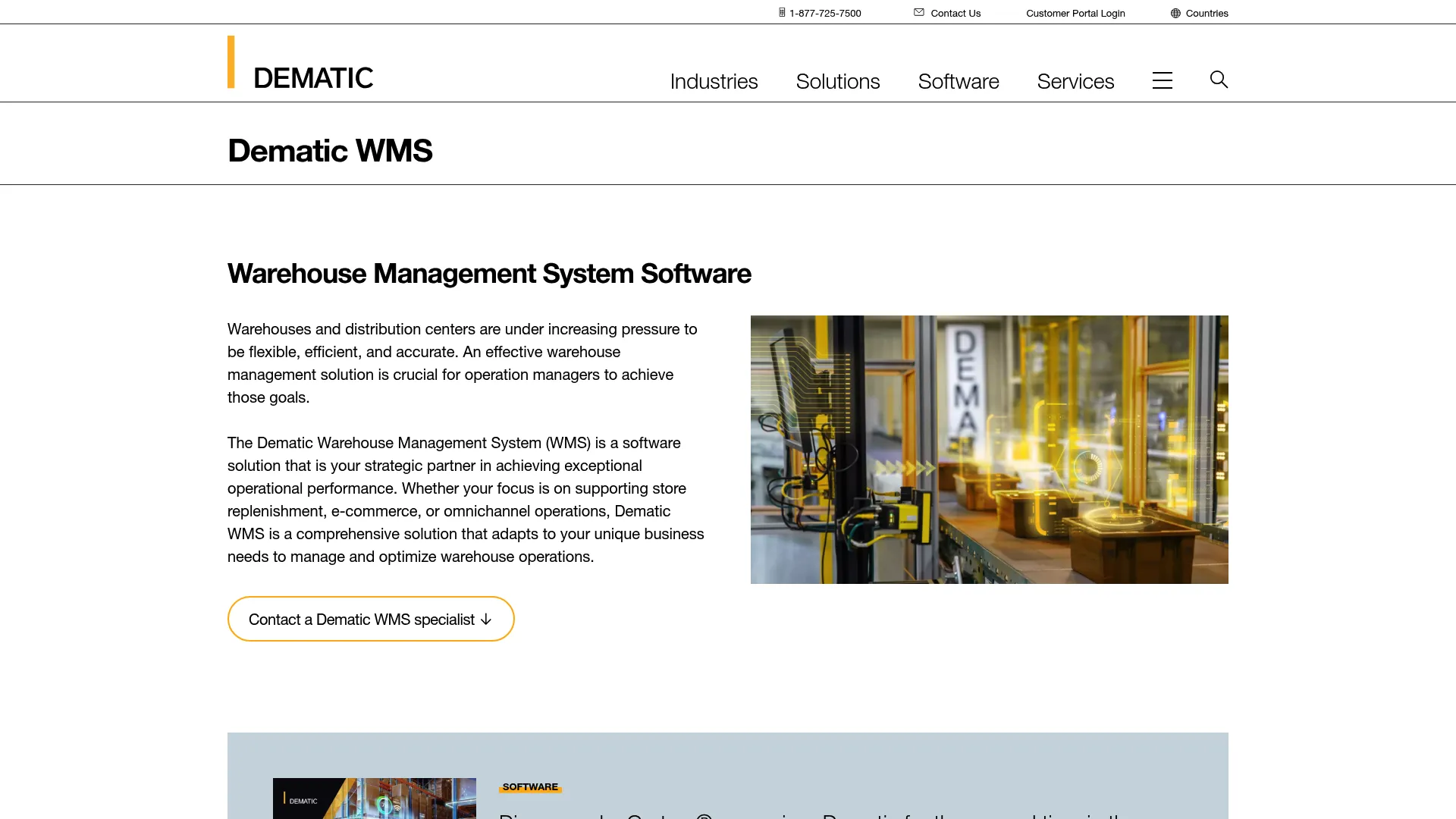Call 1-877-725-7500 via the header link
Screen dimensions: 1456x819
coord(824,12)
